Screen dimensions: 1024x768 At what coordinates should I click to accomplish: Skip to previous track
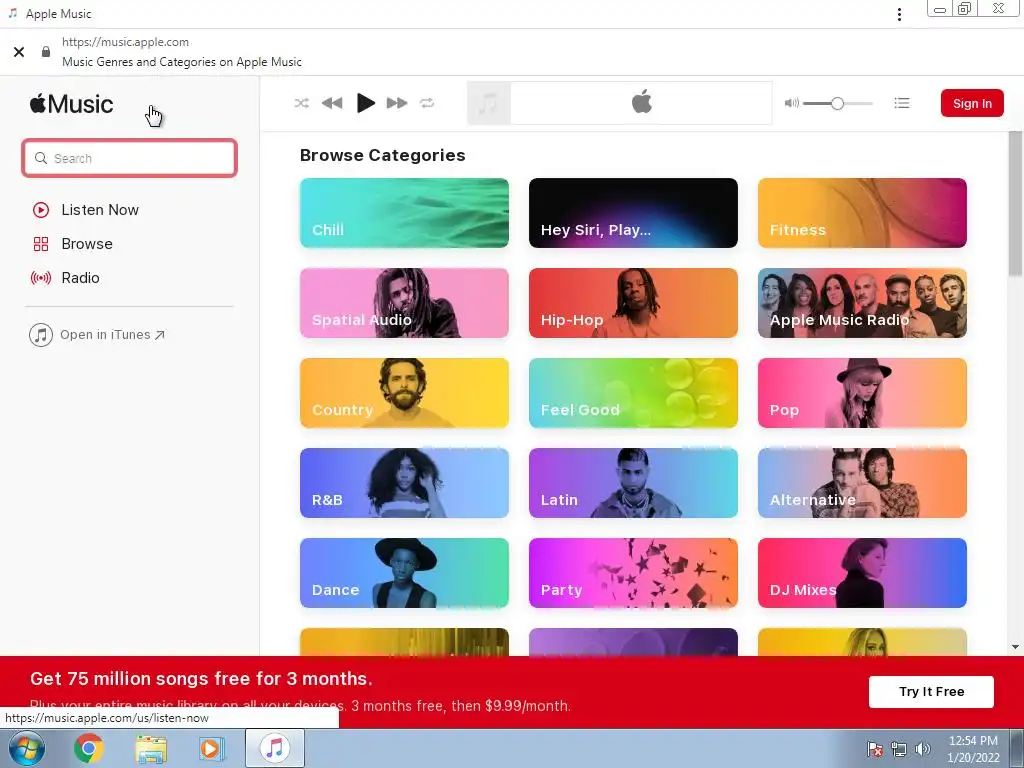click(x=332, y=103)
